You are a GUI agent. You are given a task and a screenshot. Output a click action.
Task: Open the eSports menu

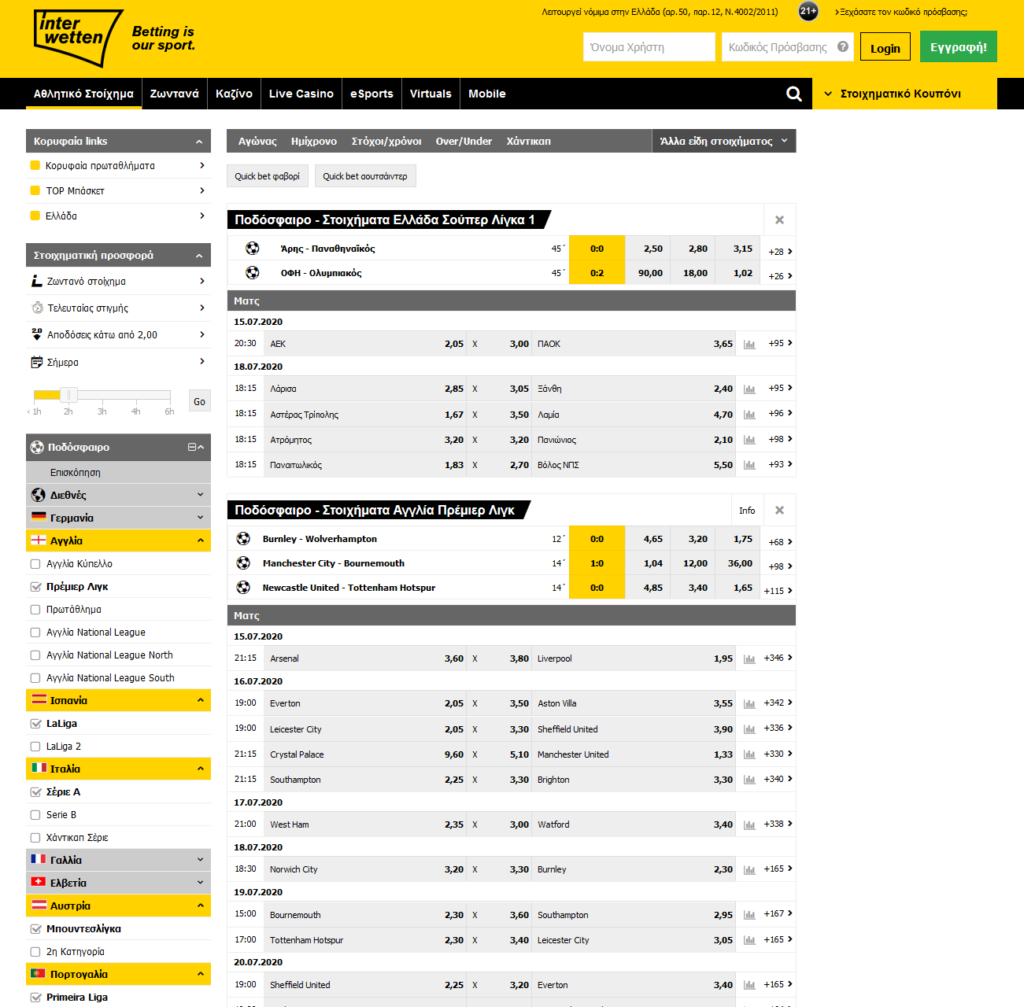coord(372,94)
